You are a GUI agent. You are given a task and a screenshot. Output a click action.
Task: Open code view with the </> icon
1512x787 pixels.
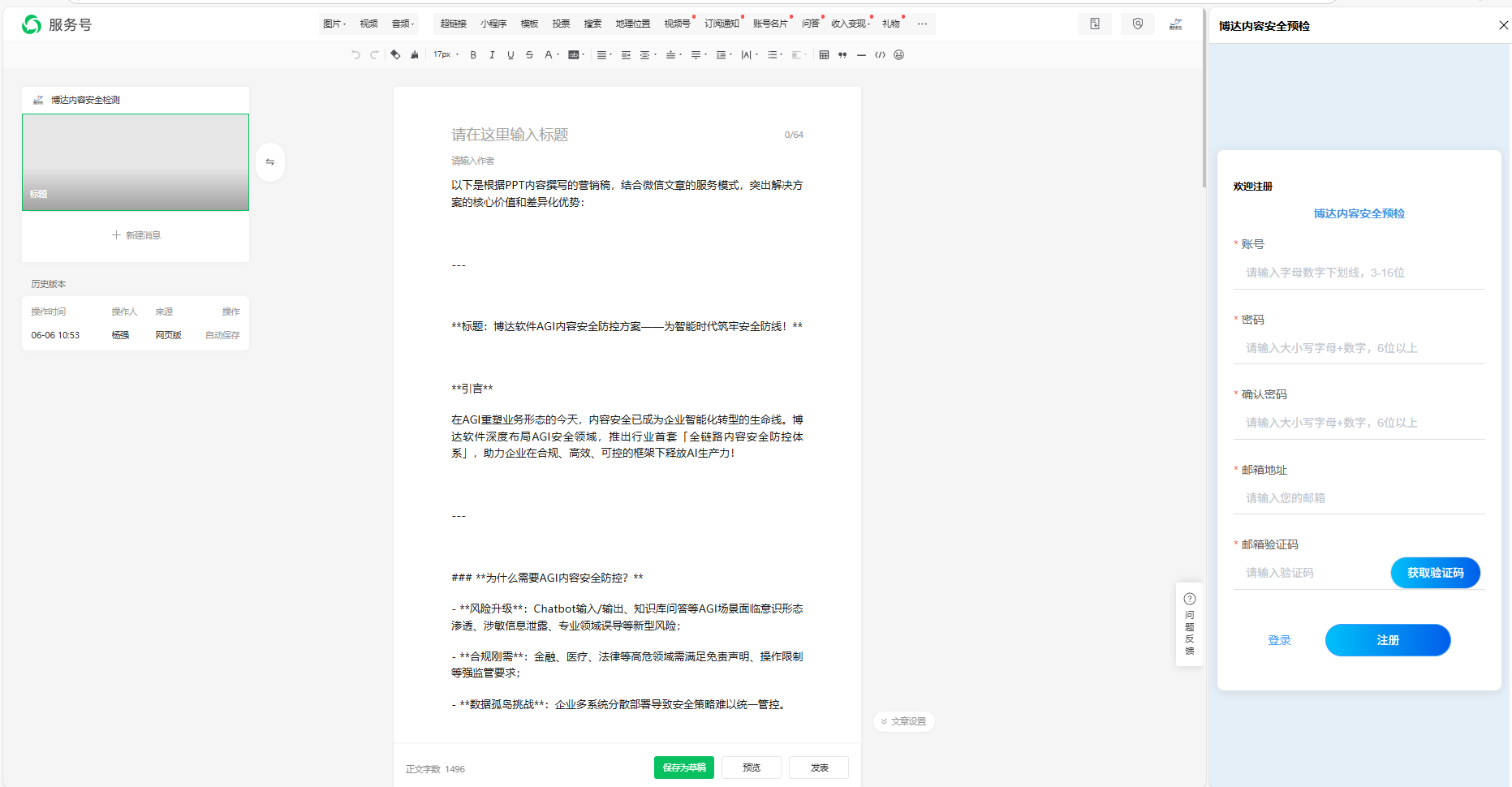[880, 54]
